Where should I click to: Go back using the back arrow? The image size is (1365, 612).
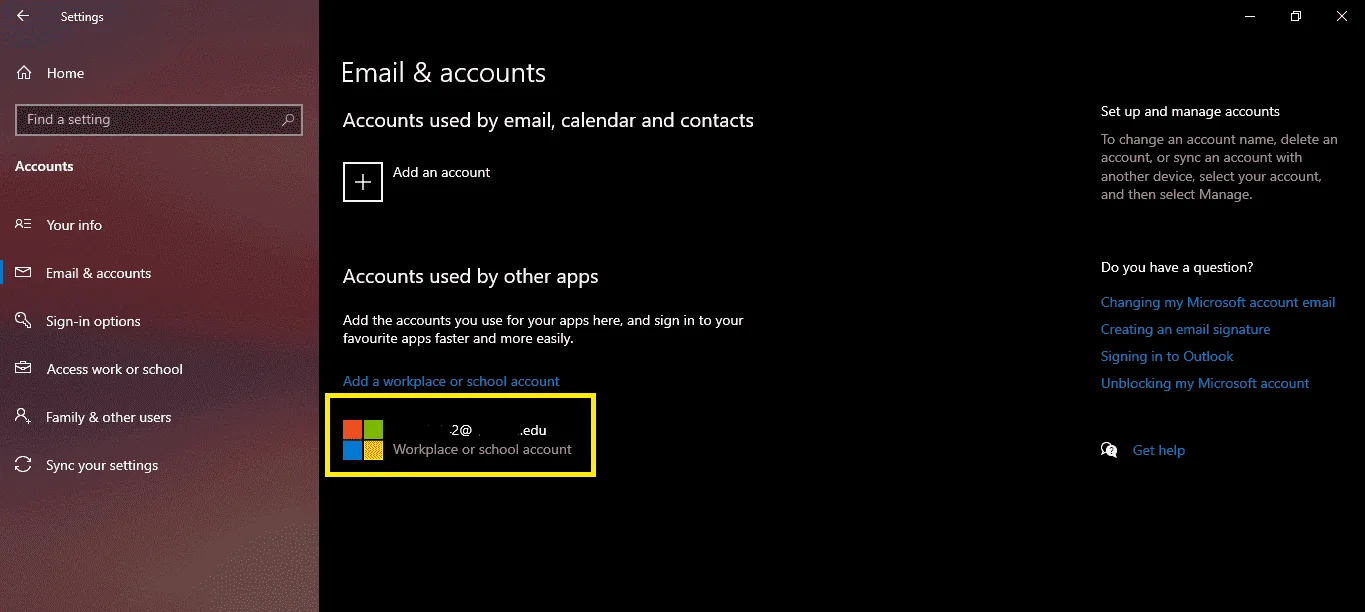[23, 16]
